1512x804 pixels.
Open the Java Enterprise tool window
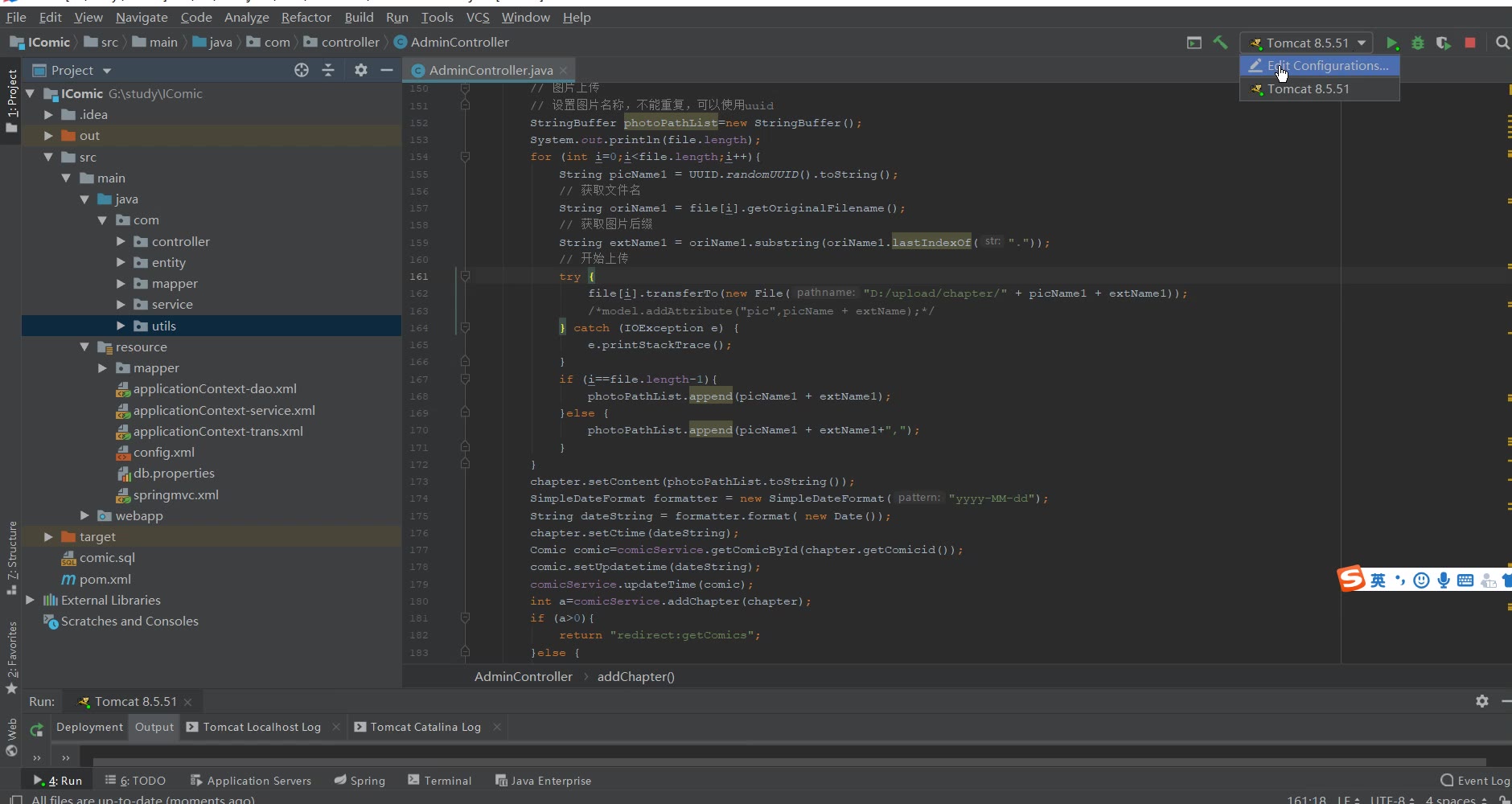(543, 780)
